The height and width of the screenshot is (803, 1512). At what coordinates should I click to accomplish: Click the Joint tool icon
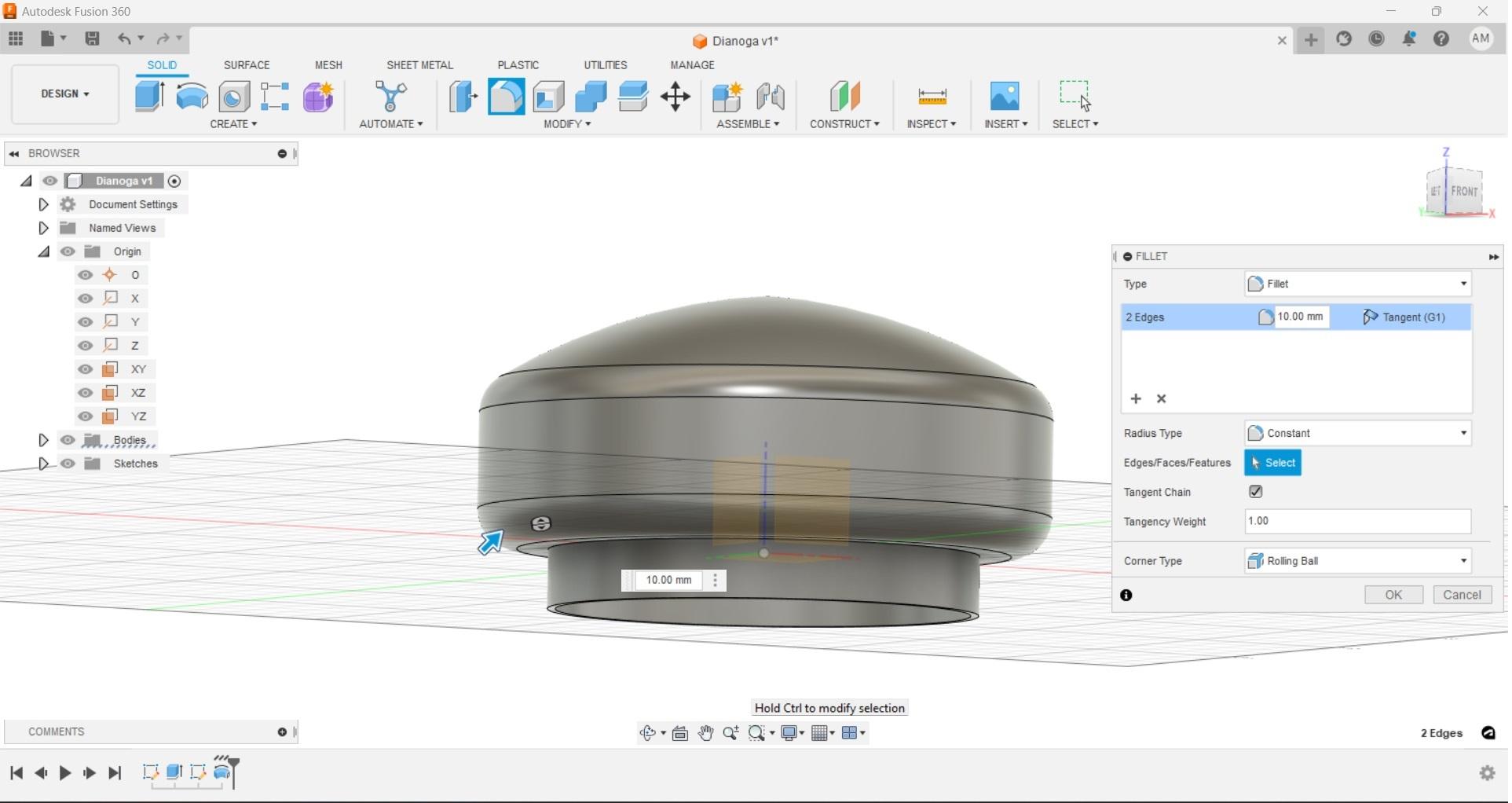click(771, 97)
